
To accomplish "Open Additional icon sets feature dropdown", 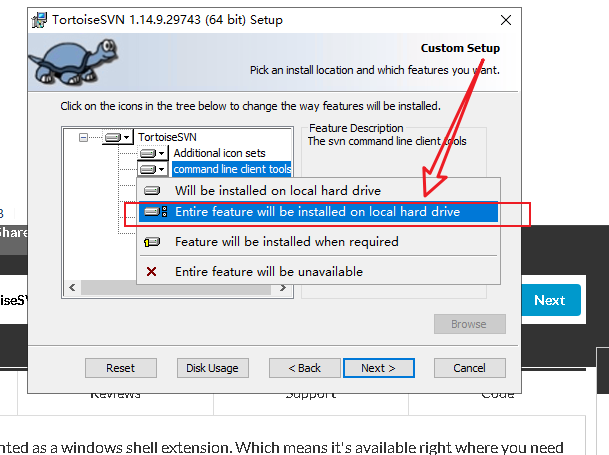I will [x=153, y=153].
